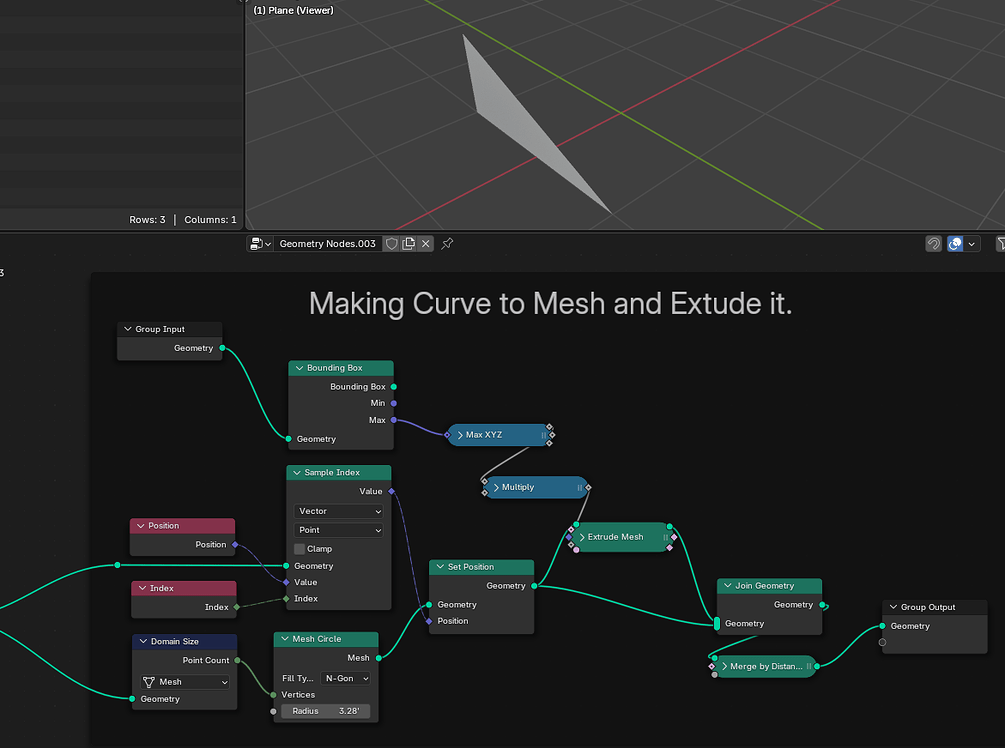Open the node tree browse menu icon
Screen dimensions: 1005x748
click(261, 244)
